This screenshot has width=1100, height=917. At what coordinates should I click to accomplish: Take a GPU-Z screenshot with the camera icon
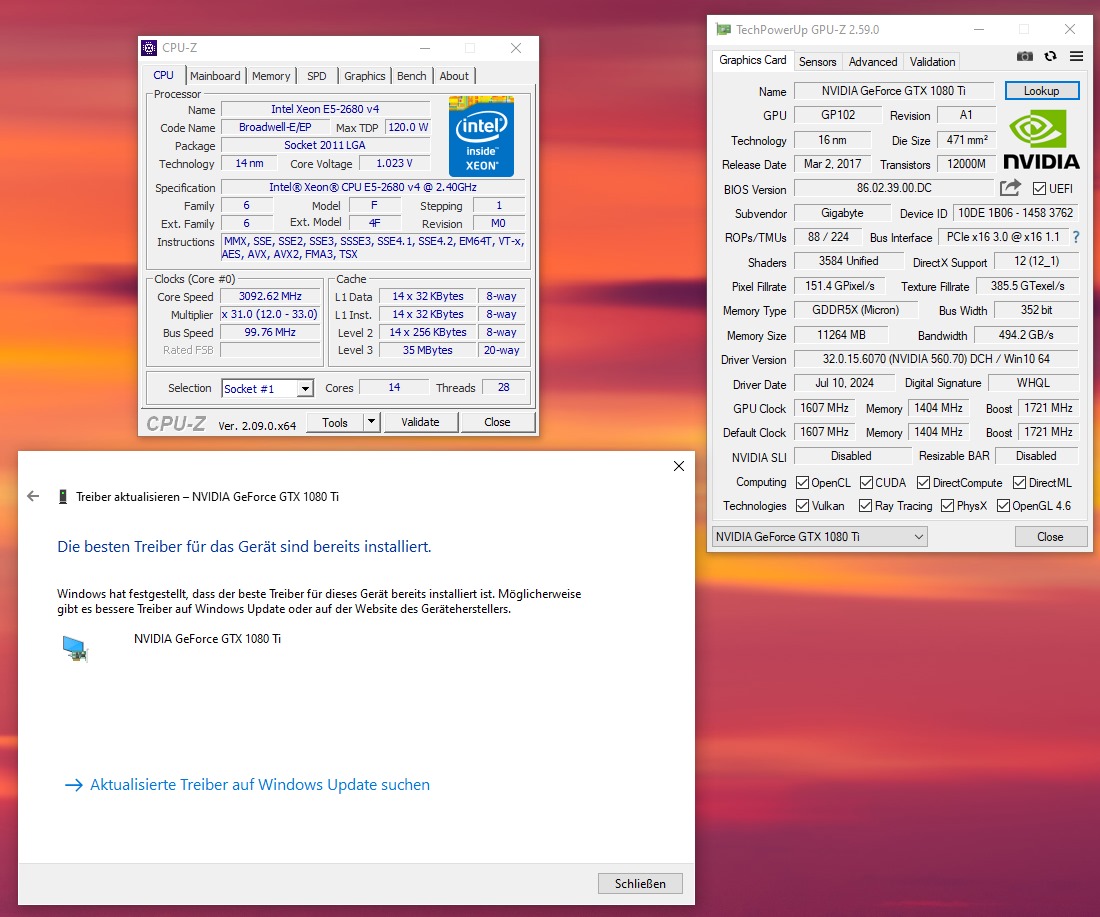coord(1024,56)
